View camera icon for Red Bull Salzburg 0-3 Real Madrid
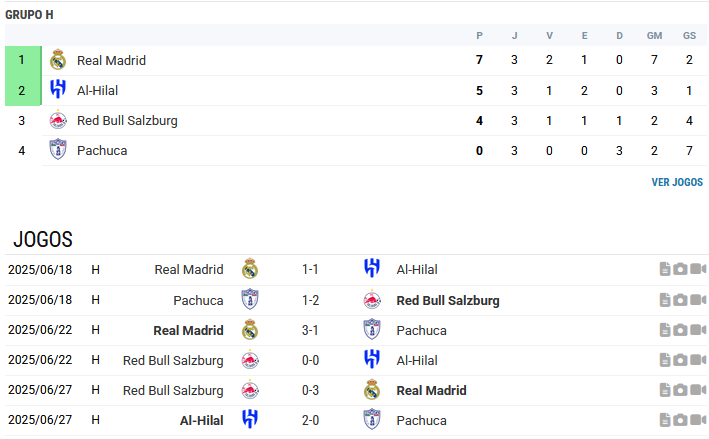This screenshot has width=709, height=439. (x=681, y=390)
